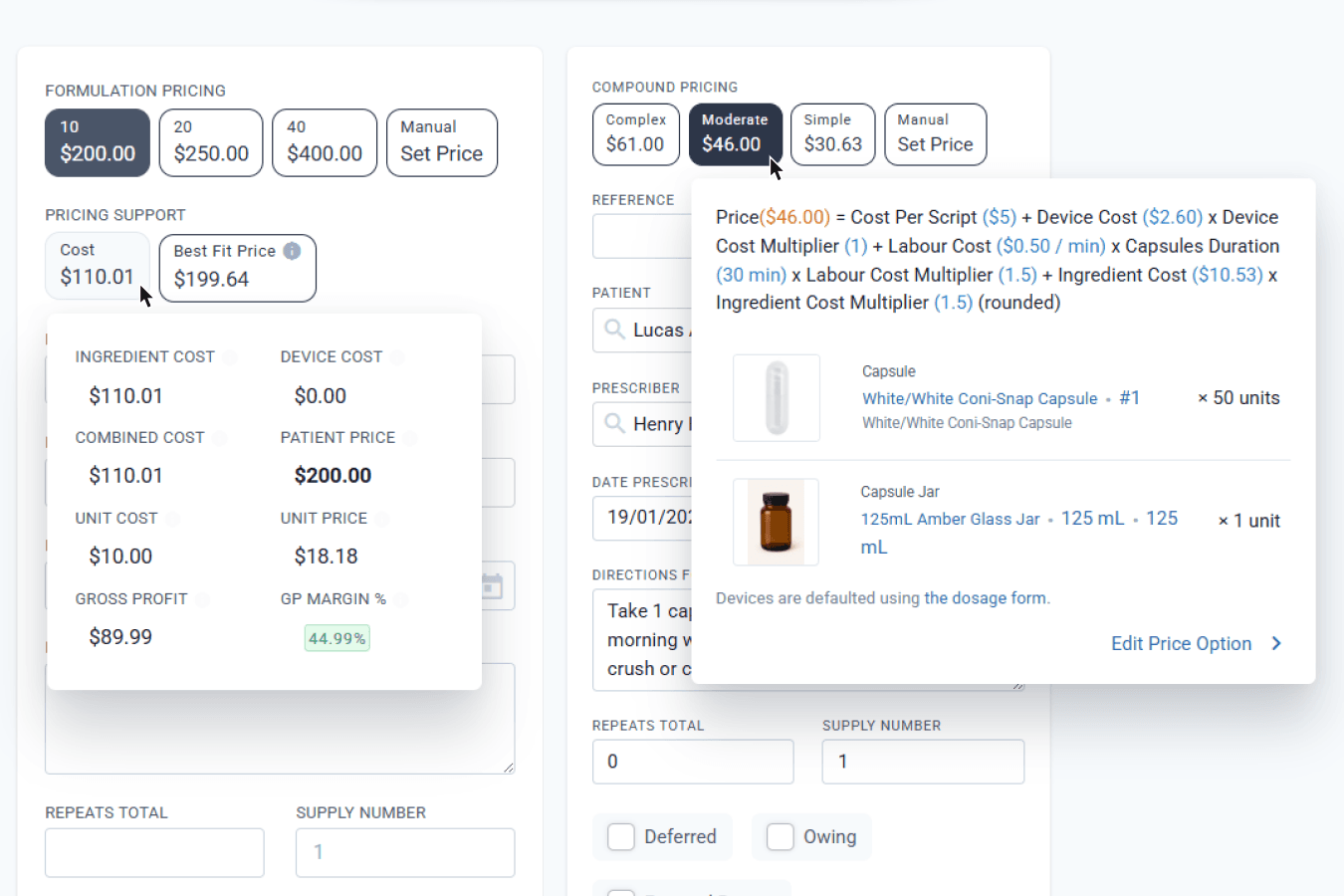Click the Date Prescribed field showing 19/01

click(x=642, y=518)
